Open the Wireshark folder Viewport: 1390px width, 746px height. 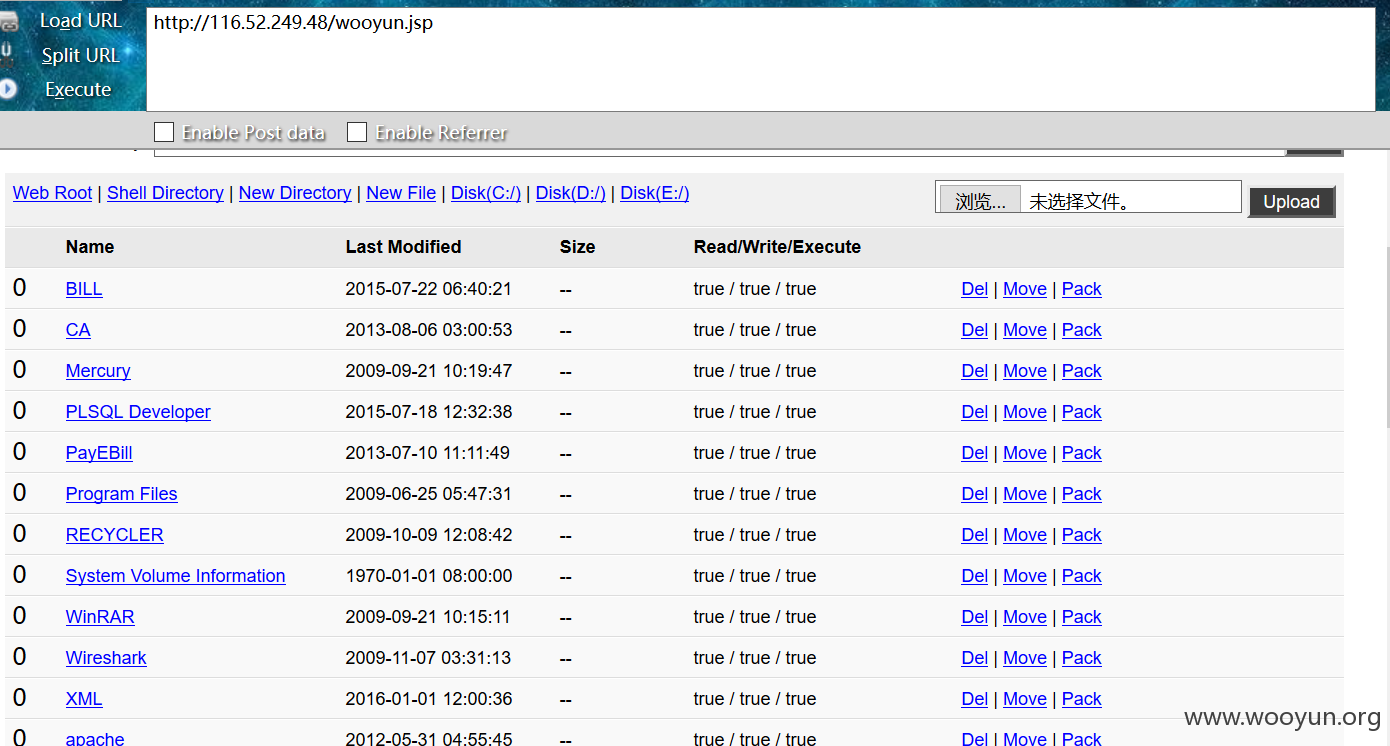coord(106,658)
